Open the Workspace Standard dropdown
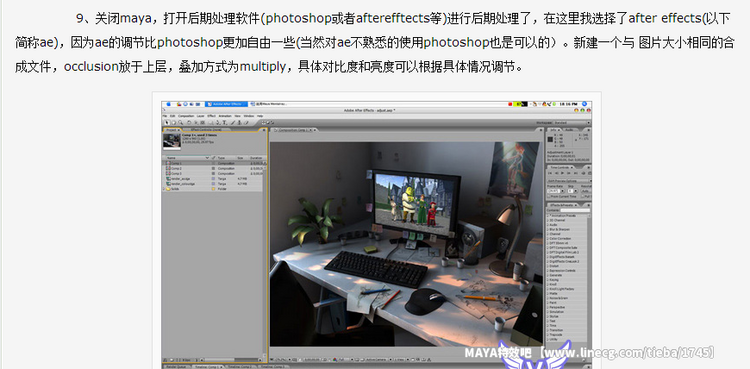 click(573, 123)
